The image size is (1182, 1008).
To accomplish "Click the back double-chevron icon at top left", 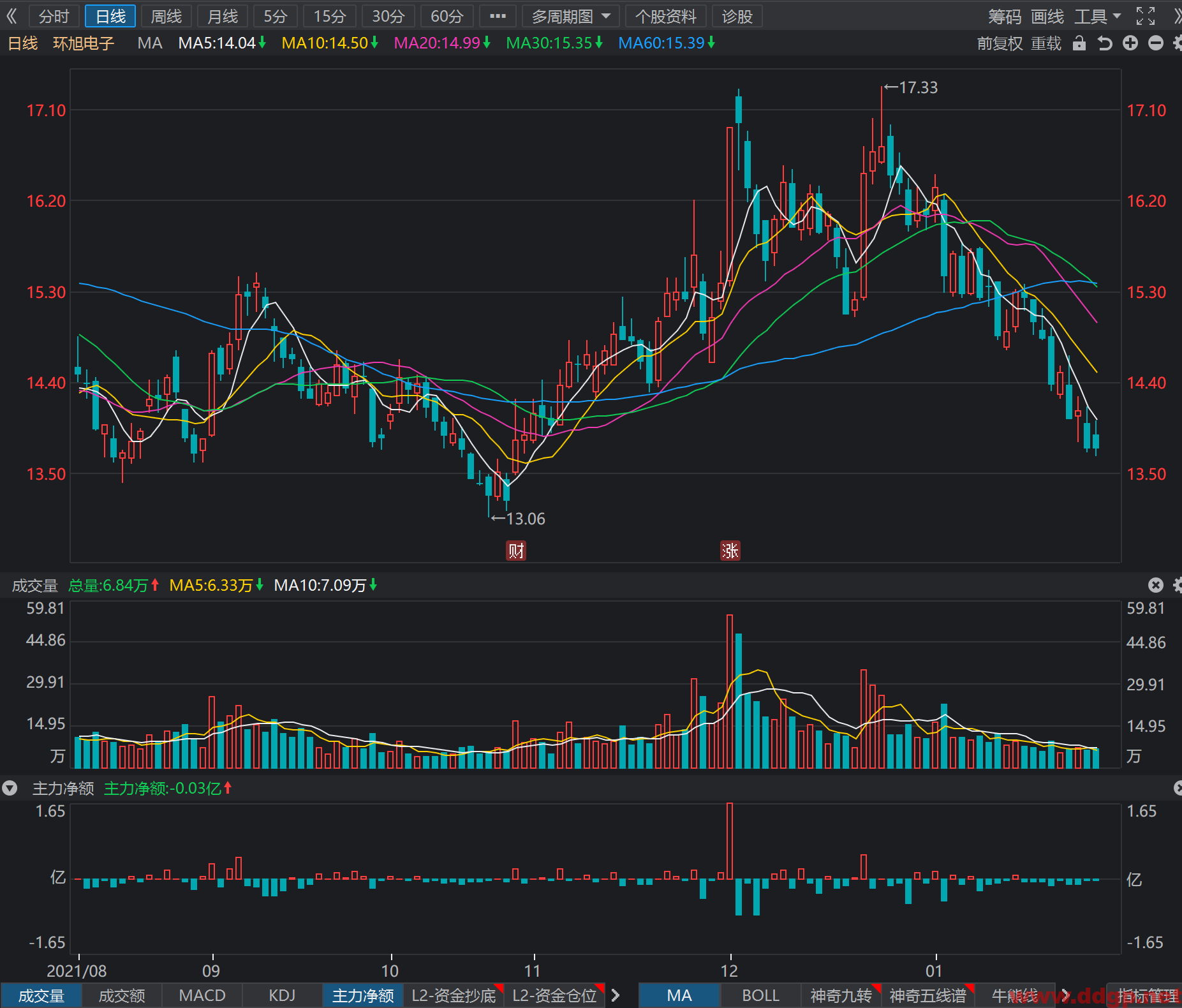I will 11,16.
